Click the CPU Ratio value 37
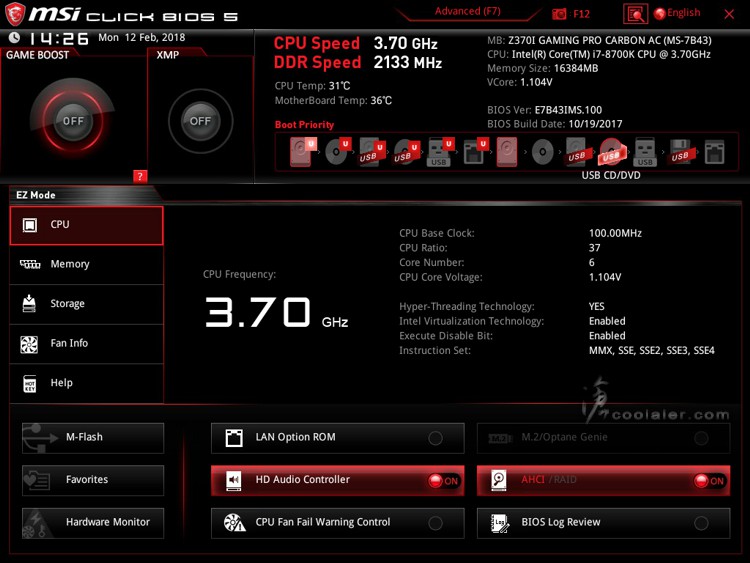Image resolution: width=750 pixels, height=563 pixels. [x=595, y=248]
